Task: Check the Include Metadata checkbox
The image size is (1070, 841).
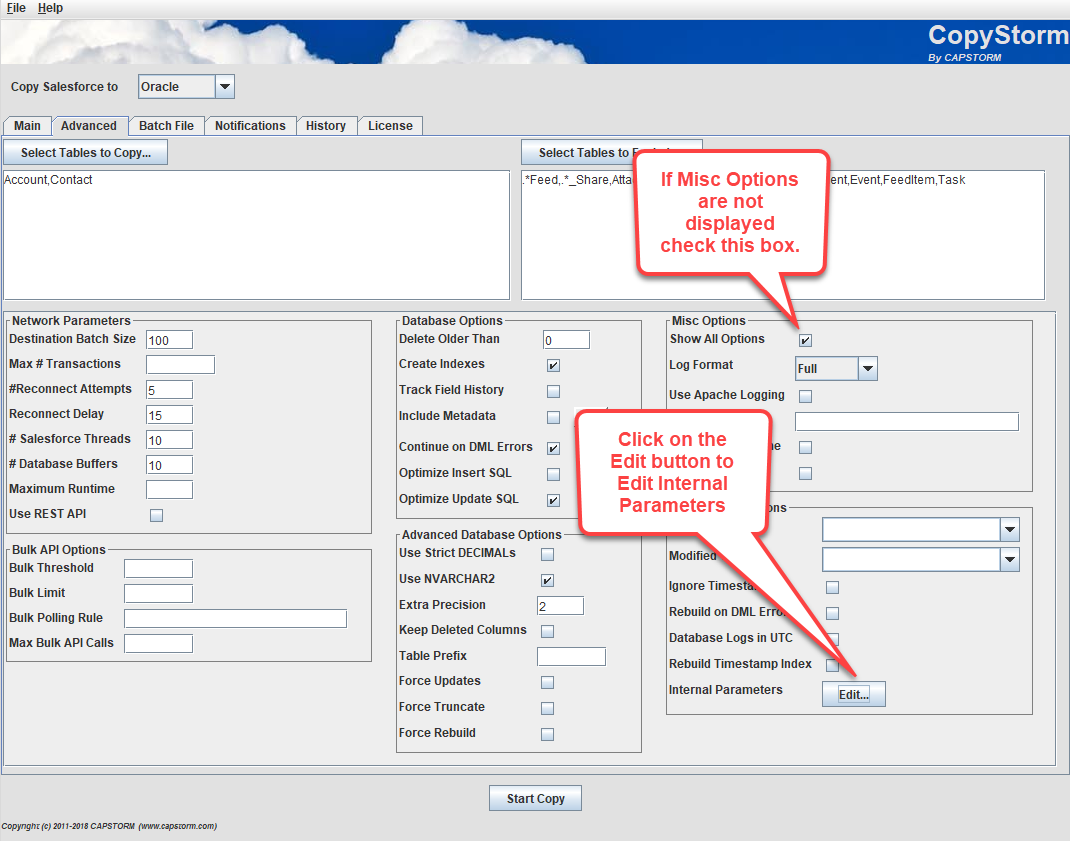Action: click(553, 417)
